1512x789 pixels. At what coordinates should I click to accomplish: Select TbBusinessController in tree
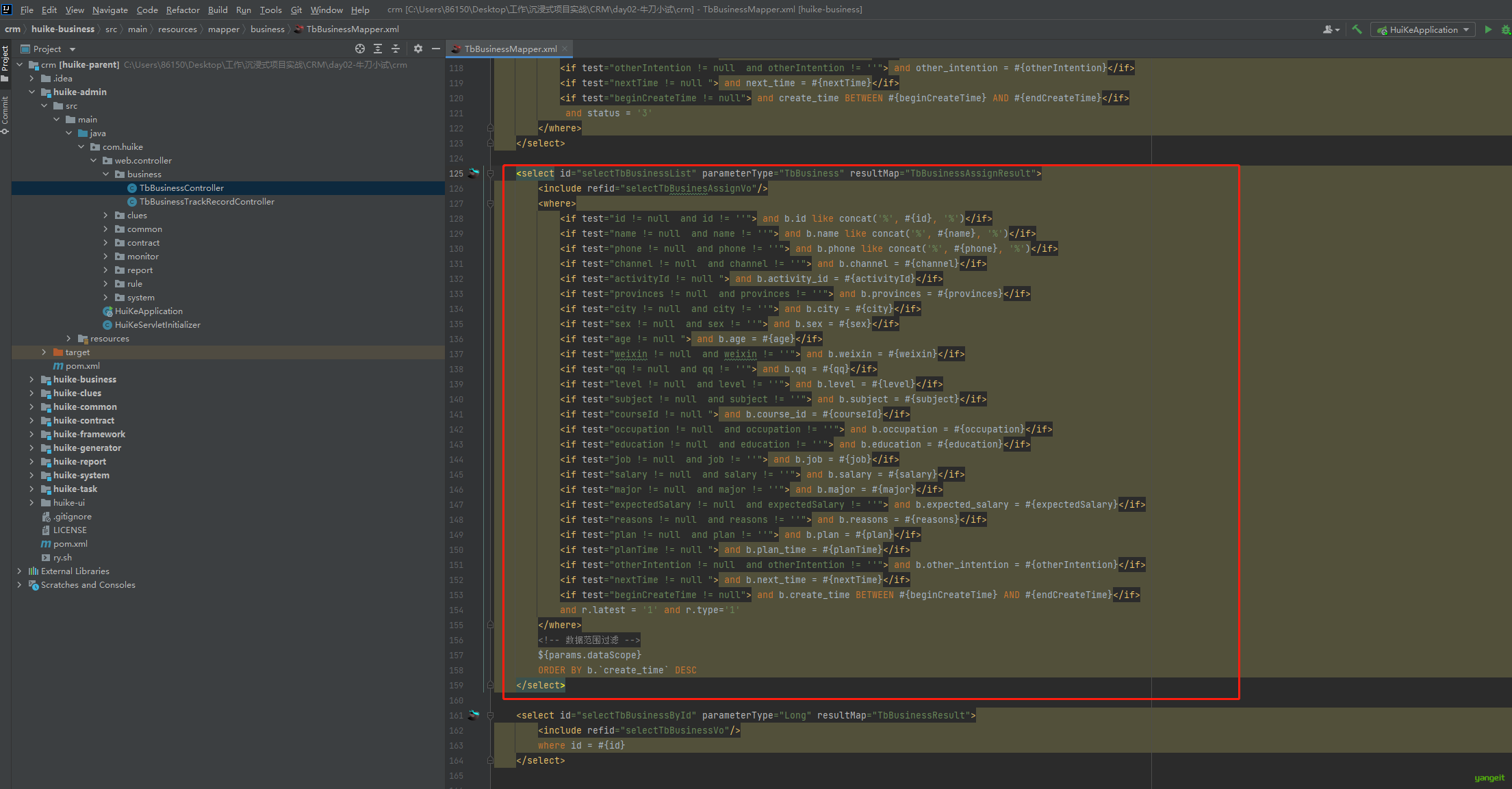coord(181,187)
